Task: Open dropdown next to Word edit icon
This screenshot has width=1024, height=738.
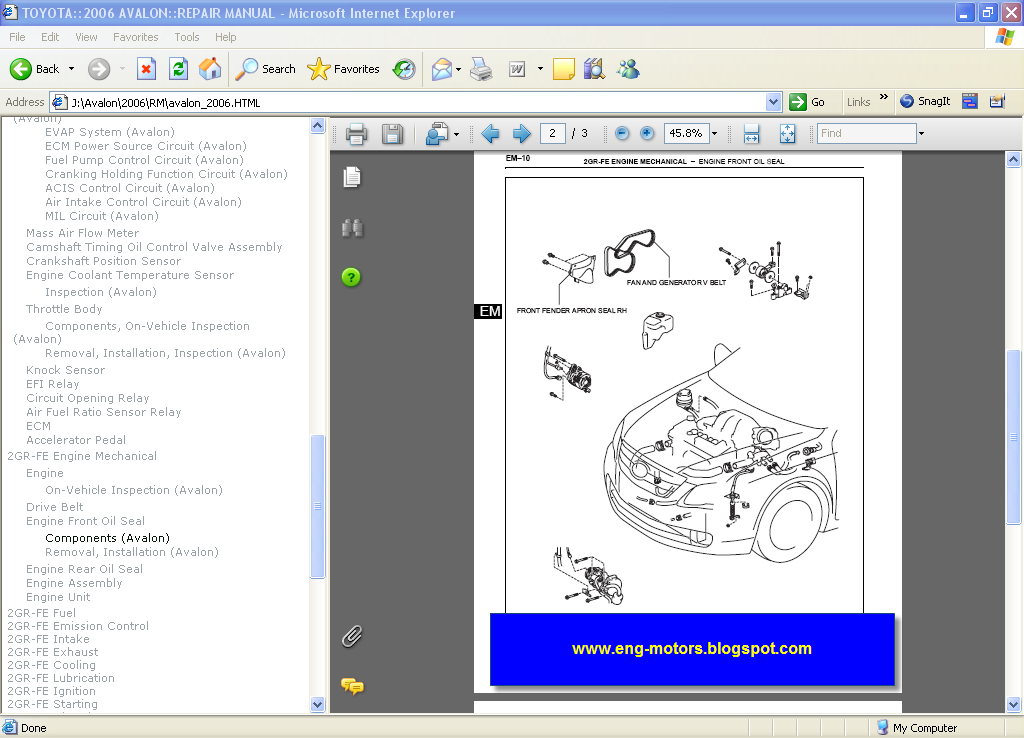Action: point(540,69)
